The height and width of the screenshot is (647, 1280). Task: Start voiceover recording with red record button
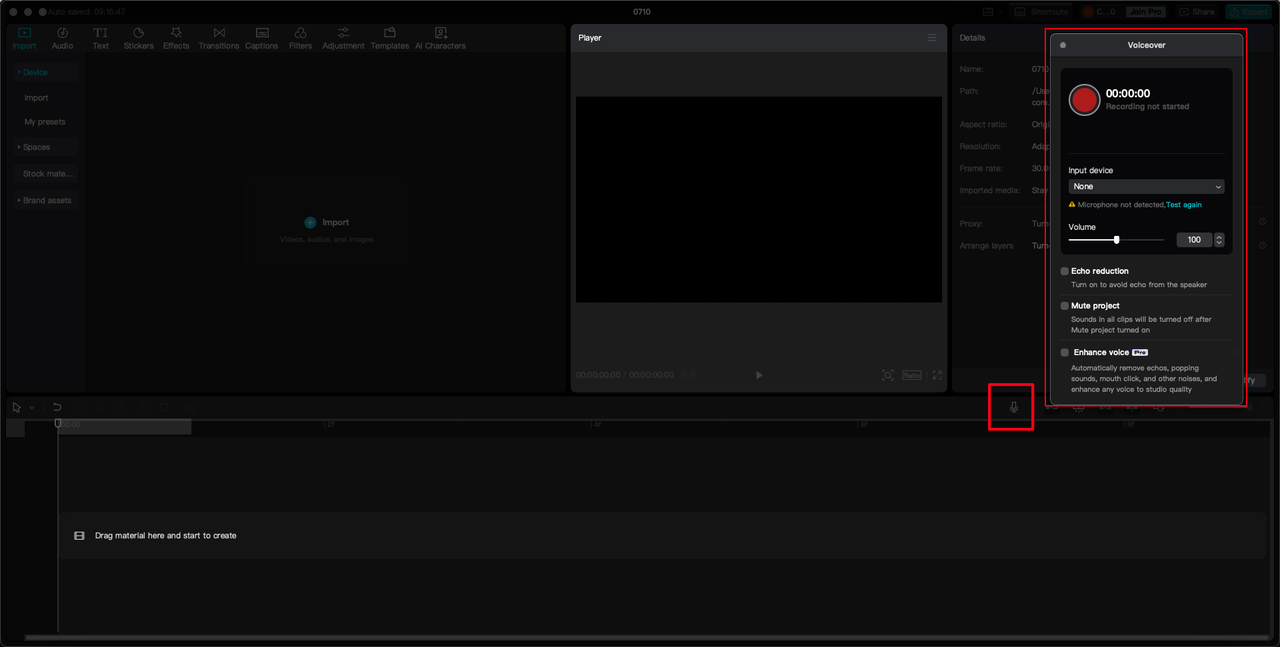[x=1084, y=99]
